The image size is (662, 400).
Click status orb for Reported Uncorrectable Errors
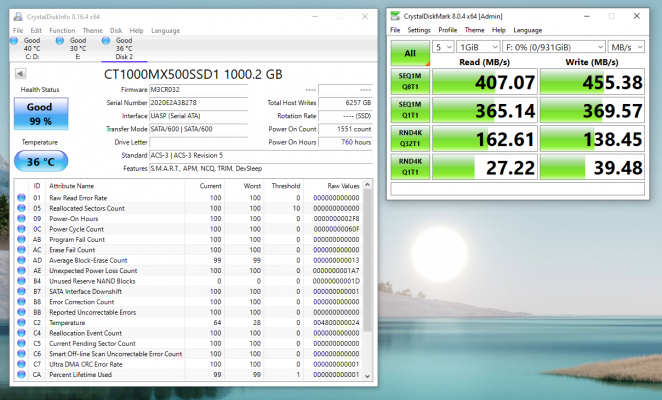click(x=21, y=312)
